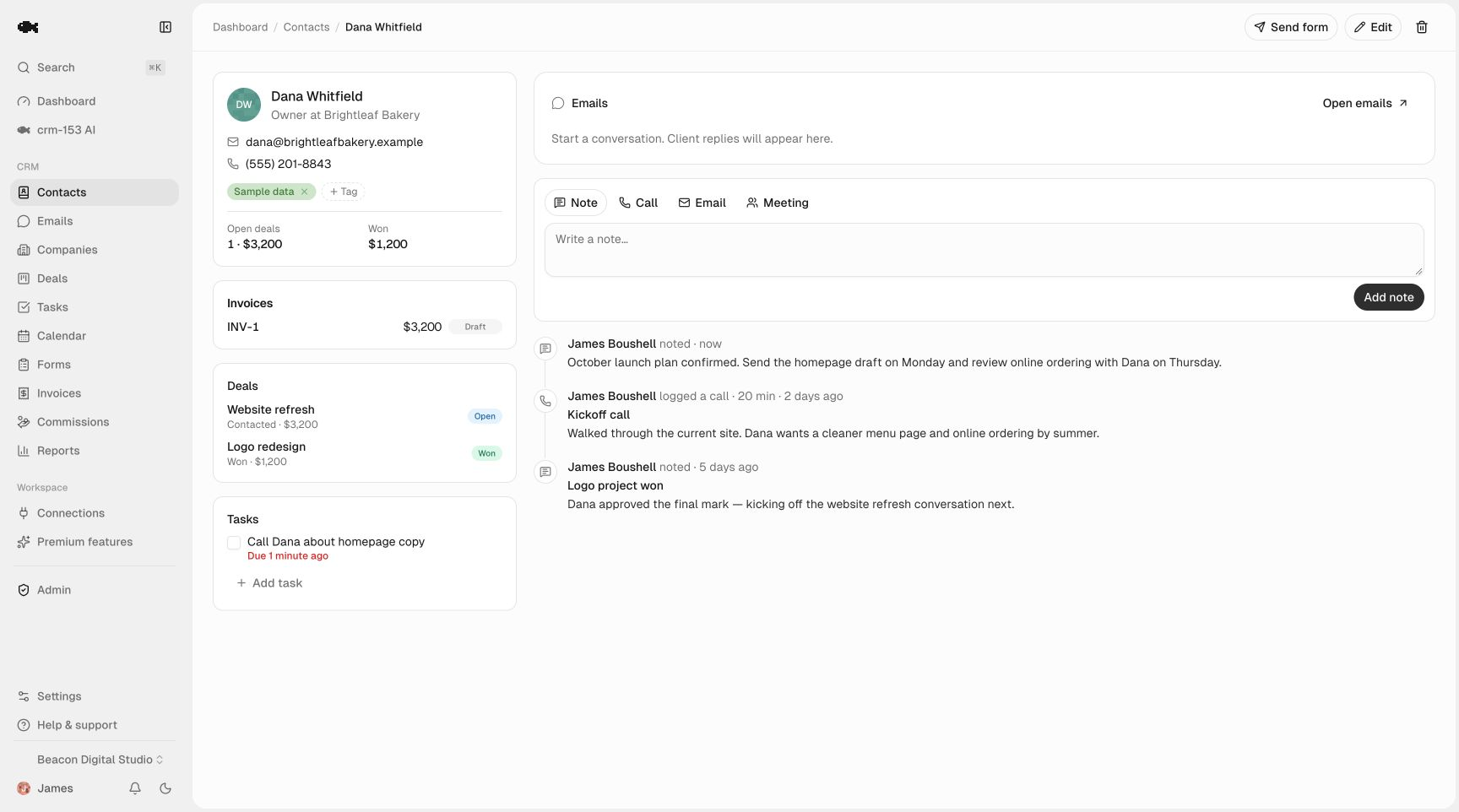Viewport: 1459px width, 812px height.
Task: Open Tasks in sidebar
Action: tap(95, 307)
